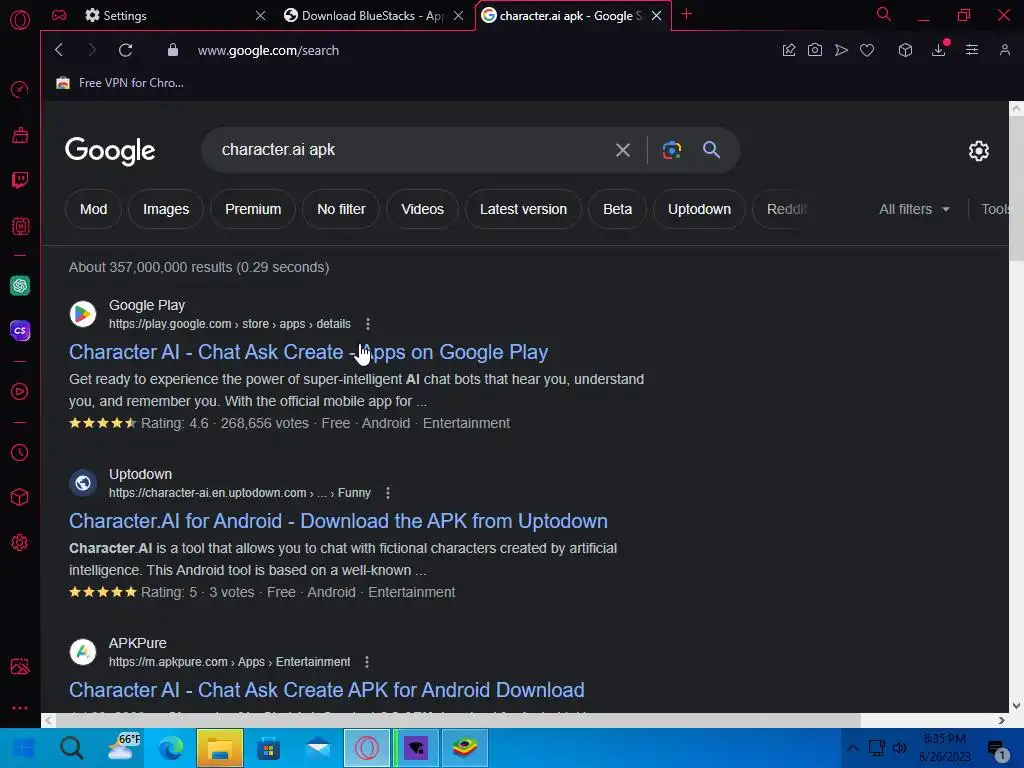Click the vertical page scrollbar
The width and height of the screenshot is (1024, 768).
click(1016, 189)
